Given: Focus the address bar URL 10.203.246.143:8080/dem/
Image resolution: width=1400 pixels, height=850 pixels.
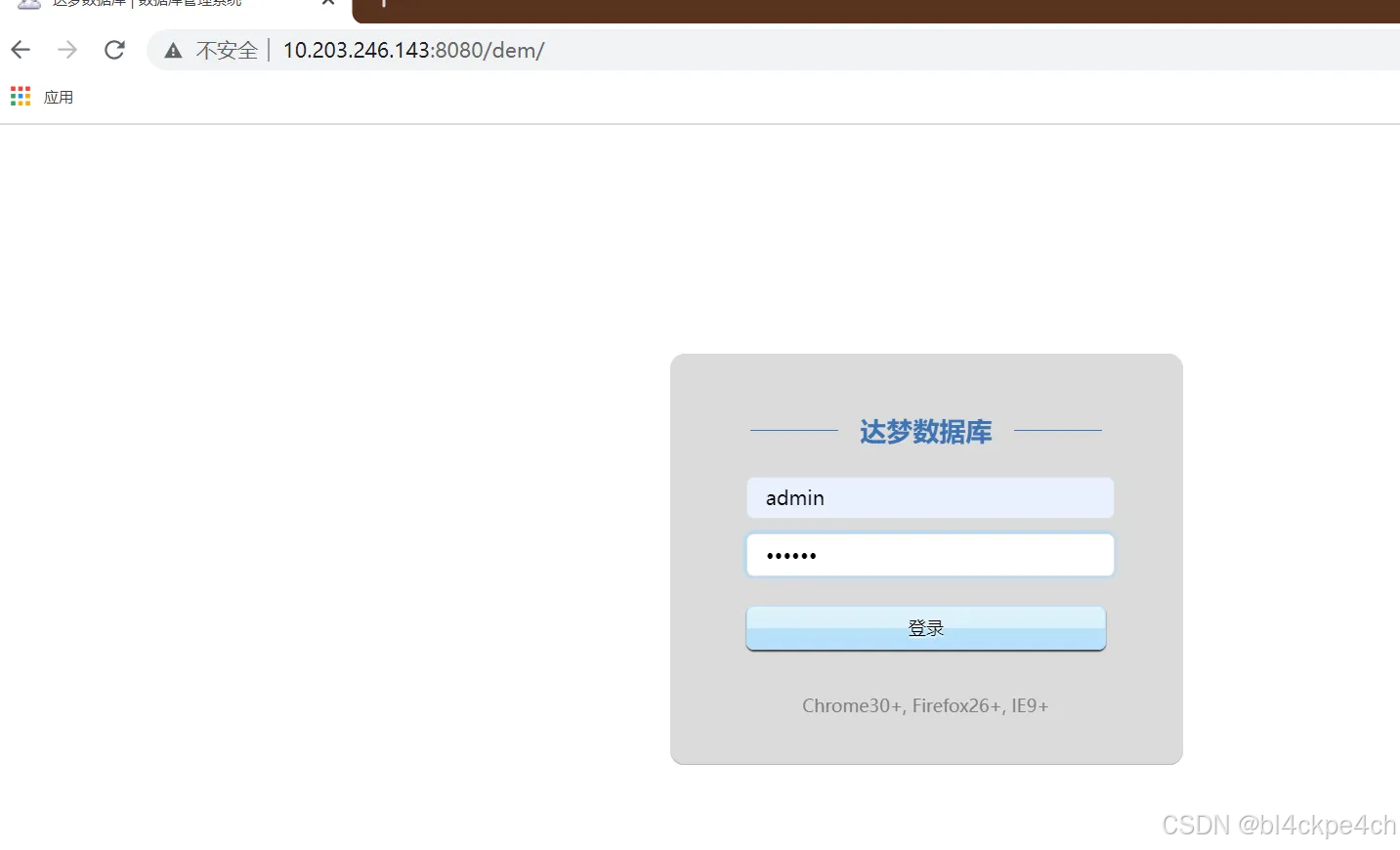Looking at the screenshot, I should pos(413,50).
